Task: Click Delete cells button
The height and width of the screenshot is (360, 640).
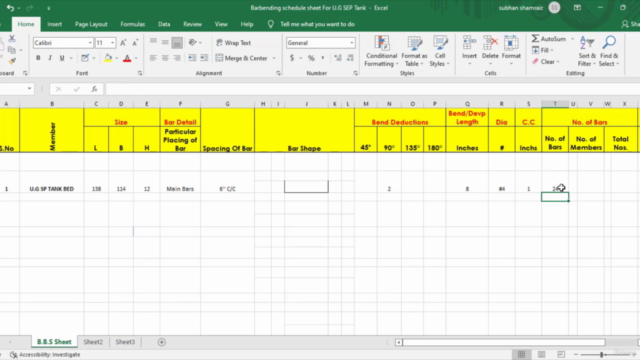Action: coord(490,51)
